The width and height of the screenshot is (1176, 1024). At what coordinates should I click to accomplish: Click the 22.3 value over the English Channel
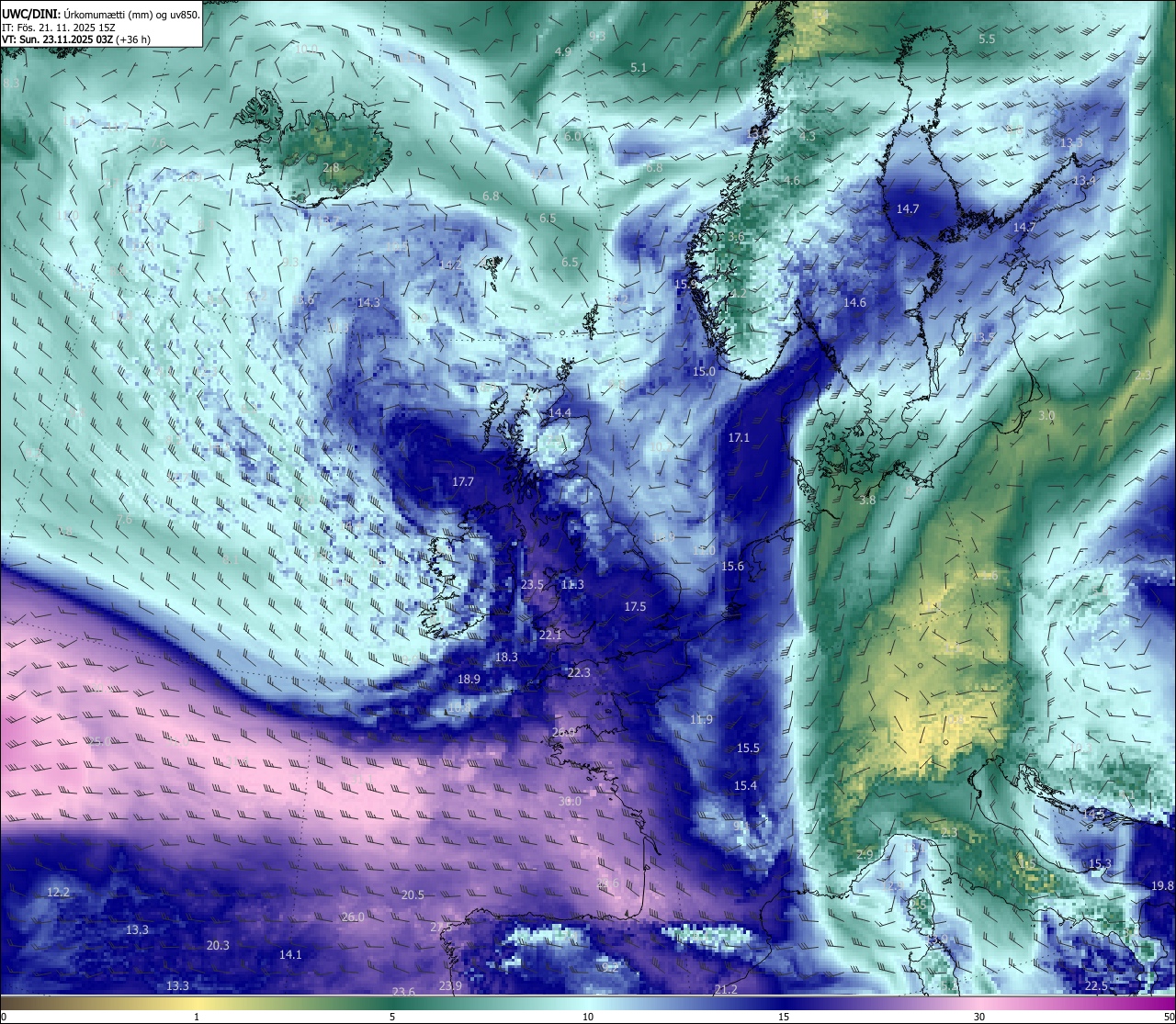tap(579, 673)
